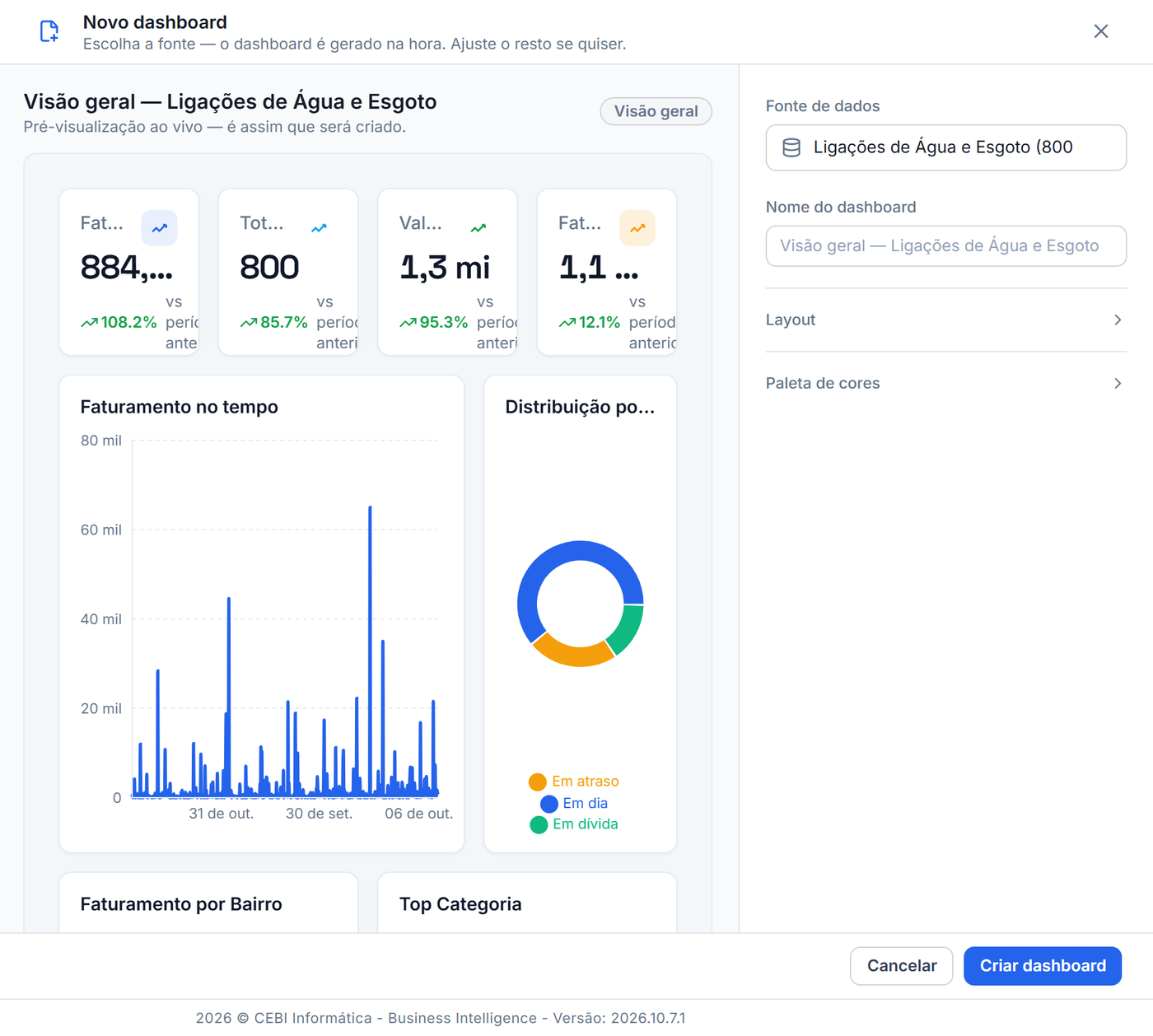Click the Em dia blue legend dot
The image size is (1153, 1036).
pyautogui.click(x=549, y=804)
